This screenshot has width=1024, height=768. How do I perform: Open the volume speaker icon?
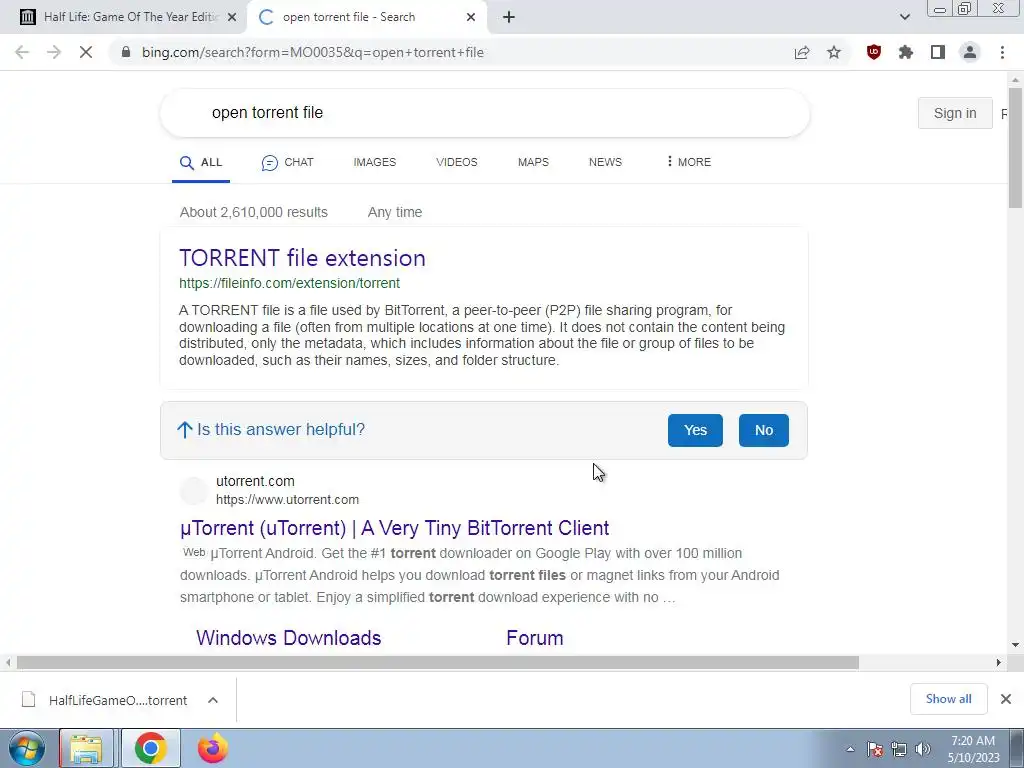click(922, 749)
